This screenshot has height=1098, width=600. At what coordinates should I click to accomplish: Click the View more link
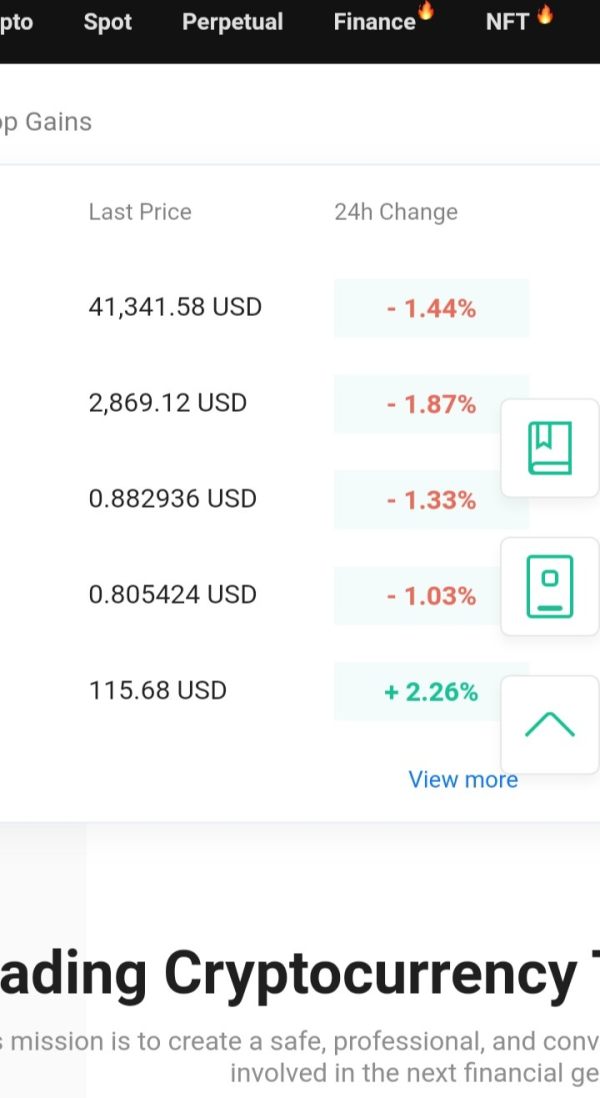pos(463,780)
